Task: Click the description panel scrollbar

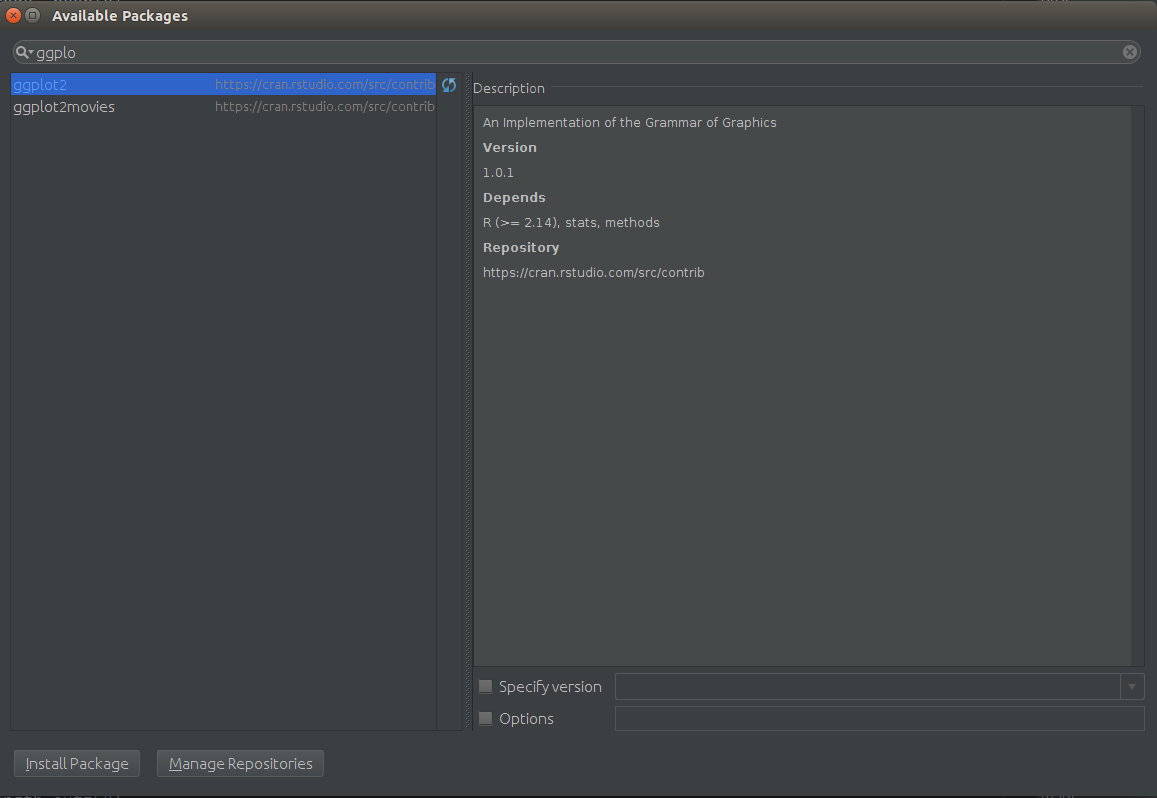Action: tap(1137, 385)
